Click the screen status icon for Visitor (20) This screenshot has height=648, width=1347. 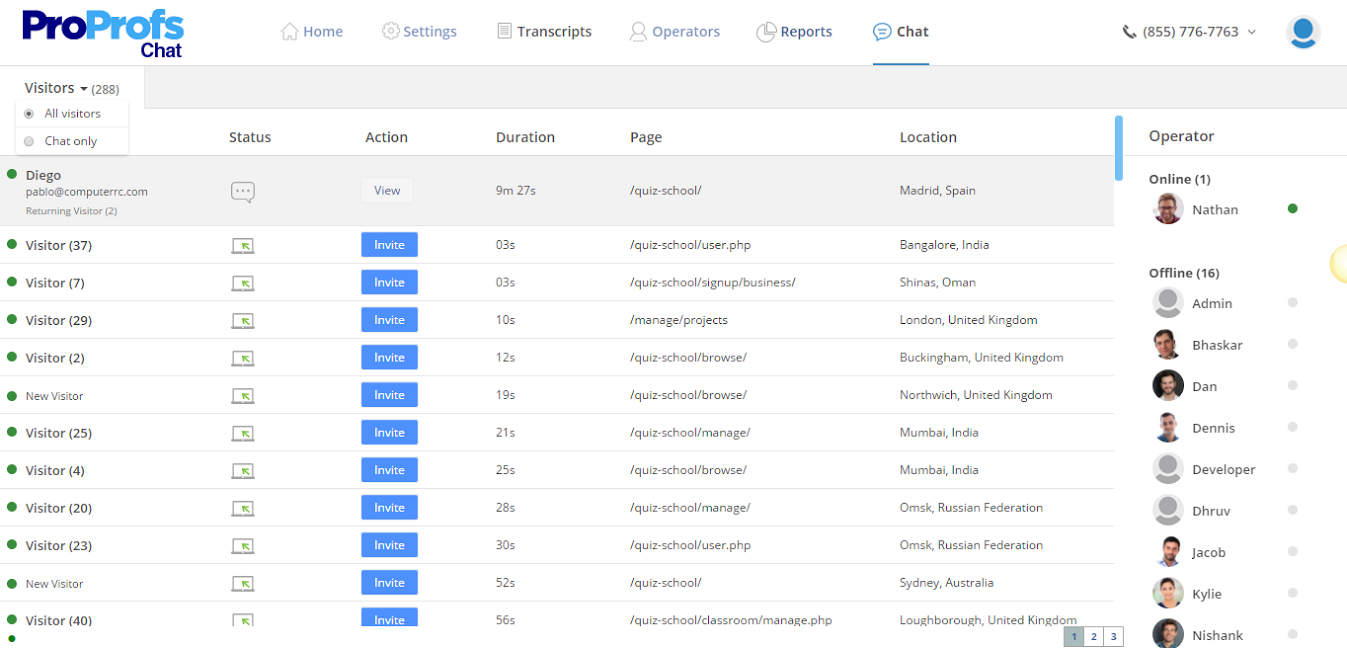[242, 508]
